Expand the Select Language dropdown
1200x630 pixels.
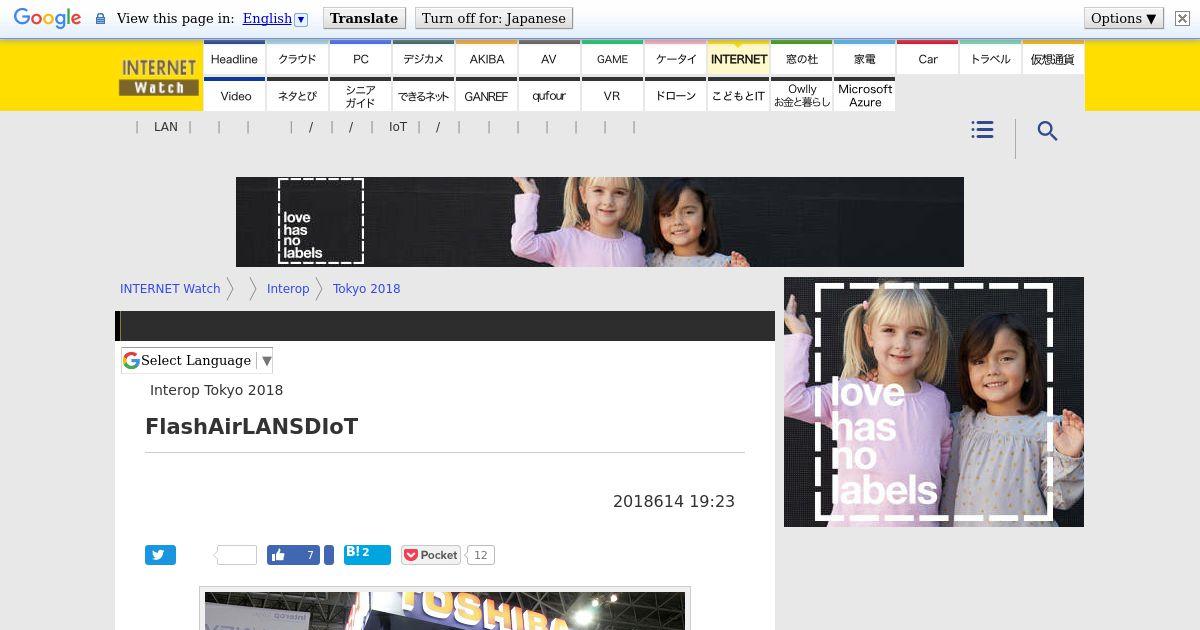coord(197,360)
